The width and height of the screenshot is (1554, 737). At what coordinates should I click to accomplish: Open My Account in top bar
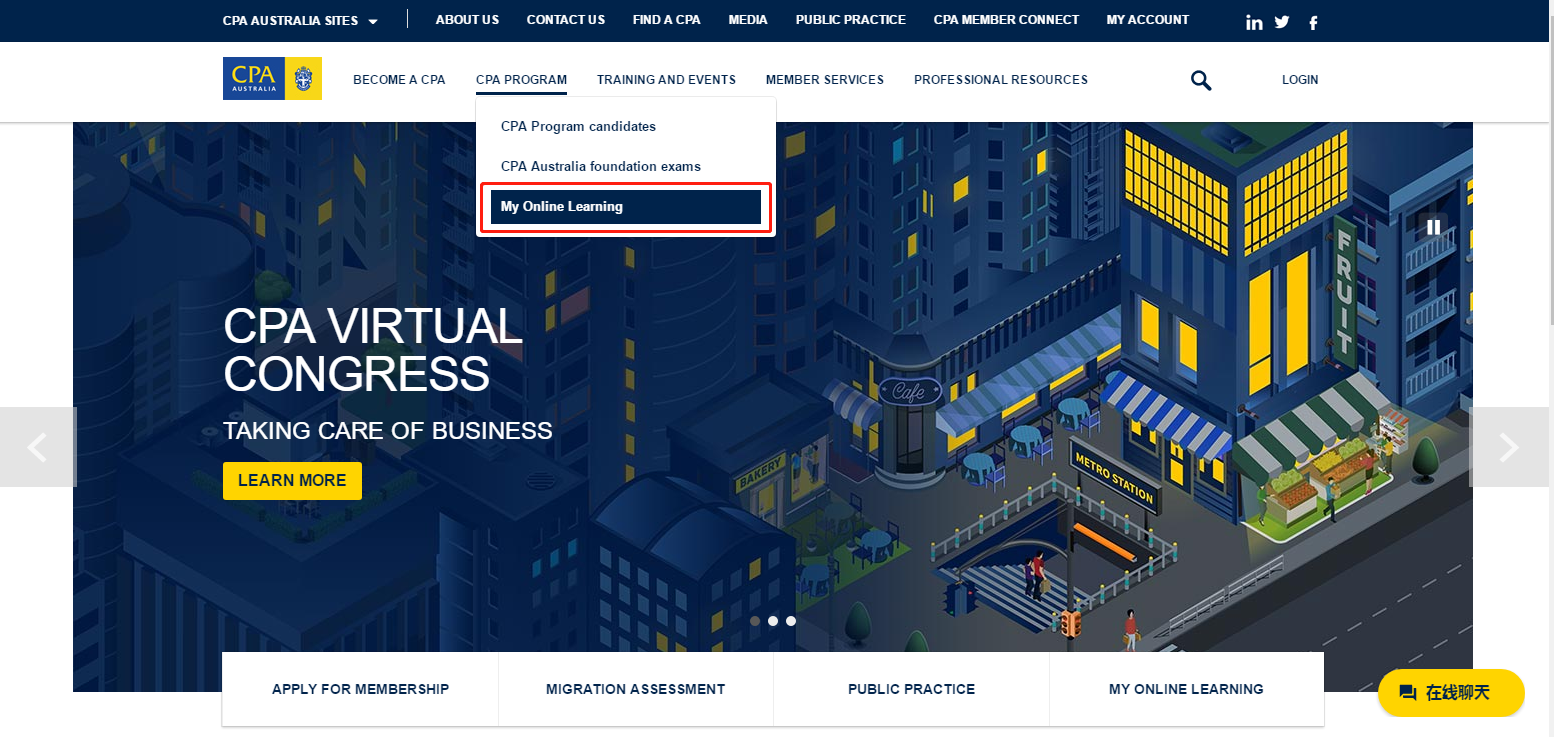coord(1148,20)
